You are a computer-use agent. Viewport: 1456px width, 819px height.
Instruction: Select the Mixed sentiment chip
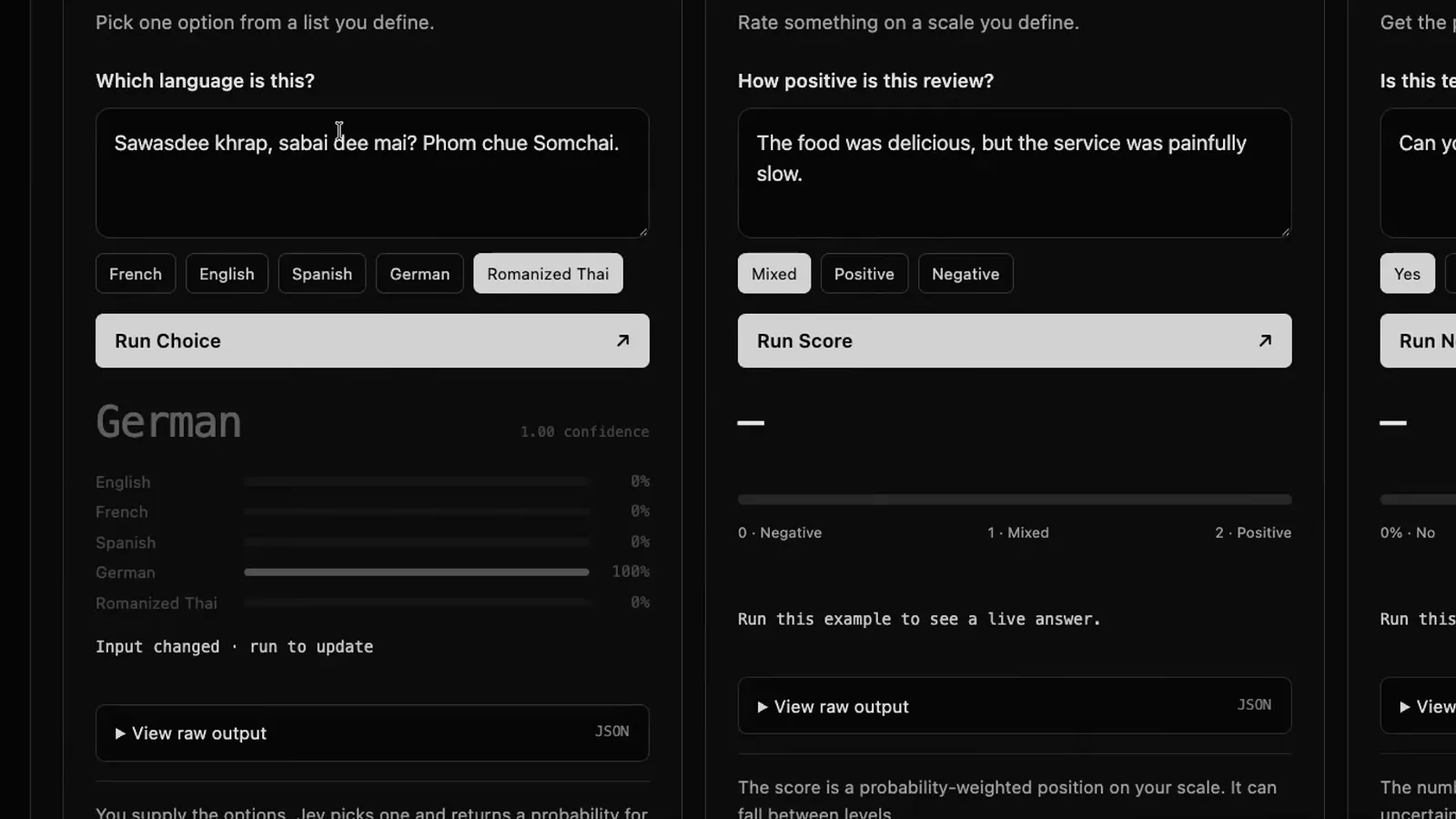(774, 273)
